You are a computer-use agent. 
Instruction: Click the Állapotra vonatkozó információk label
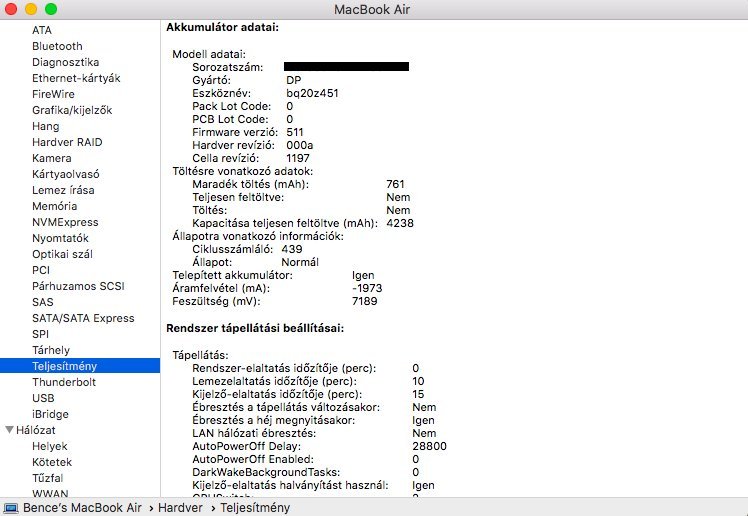(x=258, y=236)
